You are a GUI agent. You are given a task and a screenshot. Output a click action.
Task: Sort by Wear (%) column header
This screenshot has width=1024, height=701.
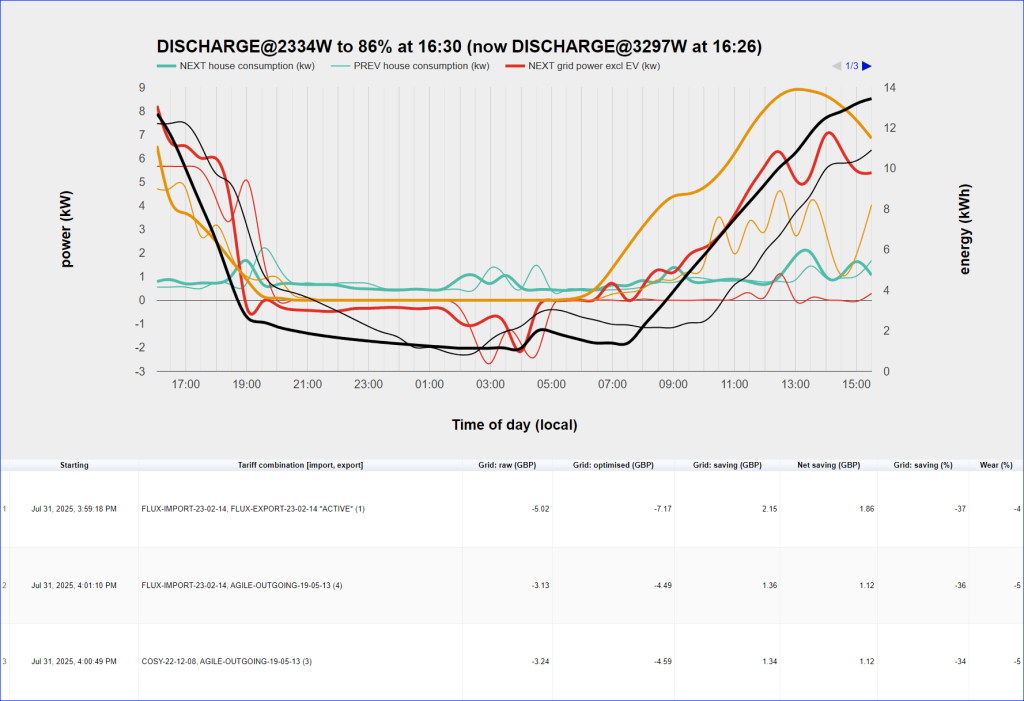click(x=998, y=465)
